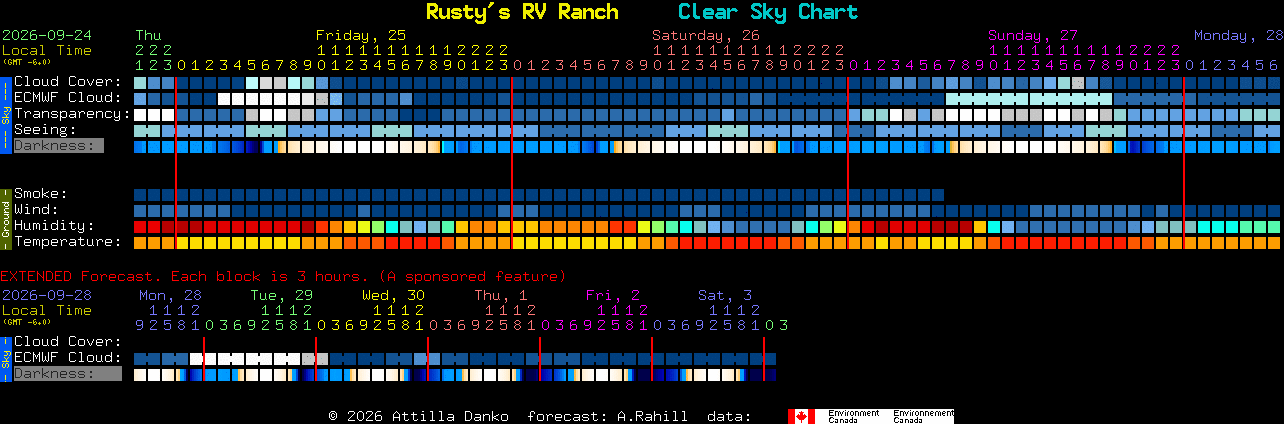The width and height of the screenshot is (1284, 424).
Task: Click the Seeing row label
Action: click(x=45, y=129)
